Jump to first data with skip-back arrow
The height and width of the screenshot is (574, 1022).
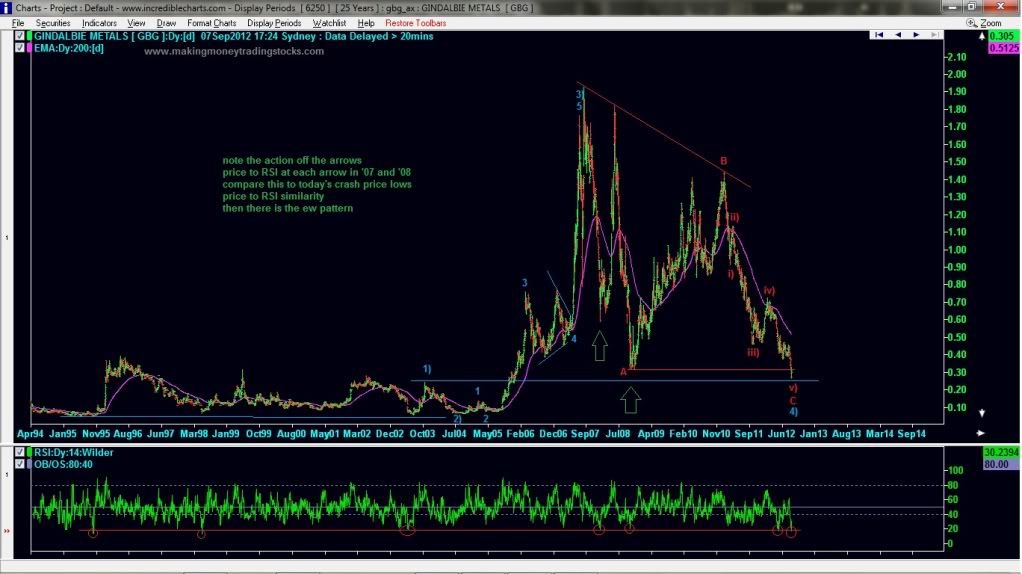point(879,35)
